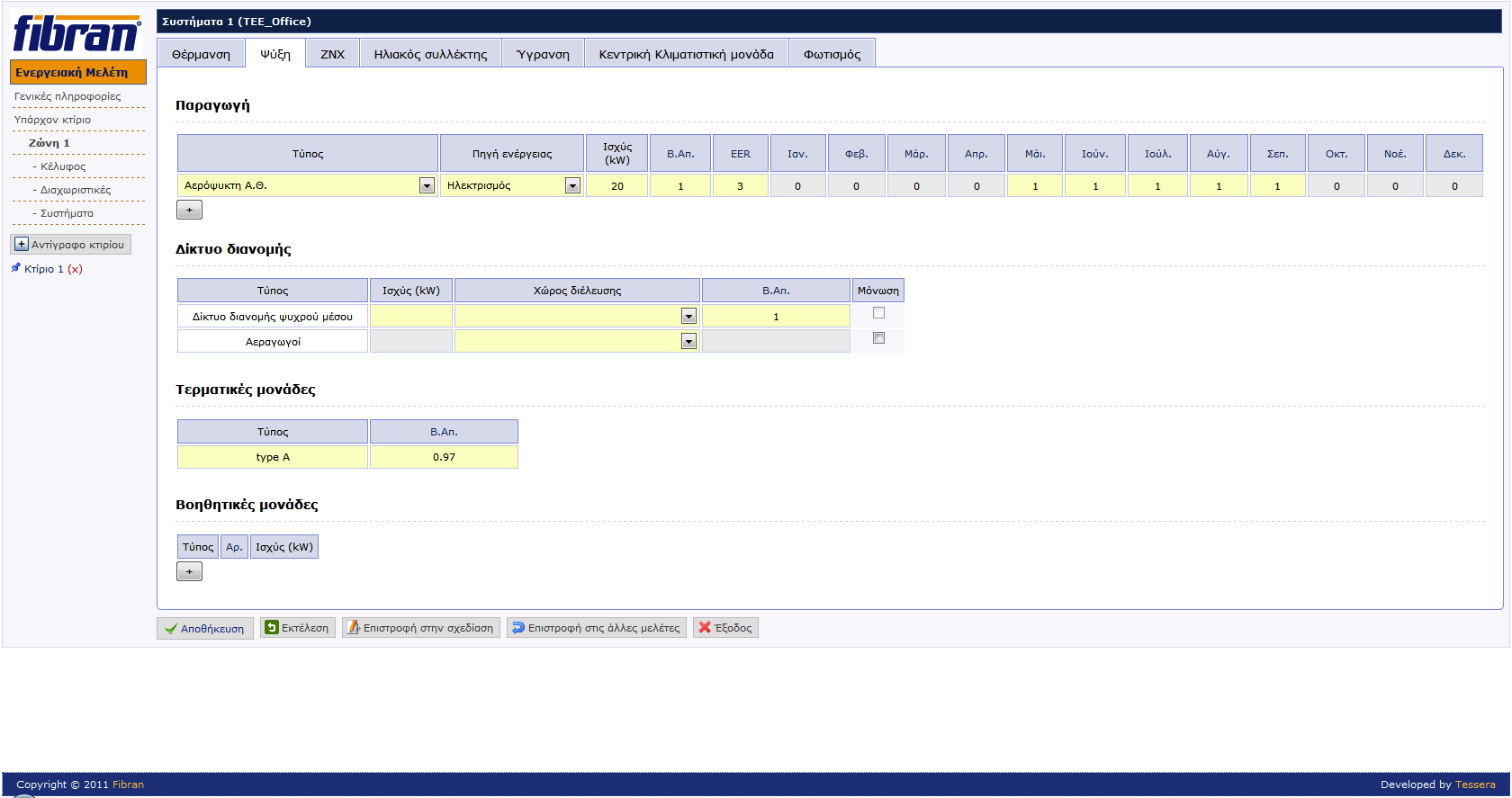Click the Μάρ. month value field
Screen dimensions: 1512x798
click(x=916, y=186)
